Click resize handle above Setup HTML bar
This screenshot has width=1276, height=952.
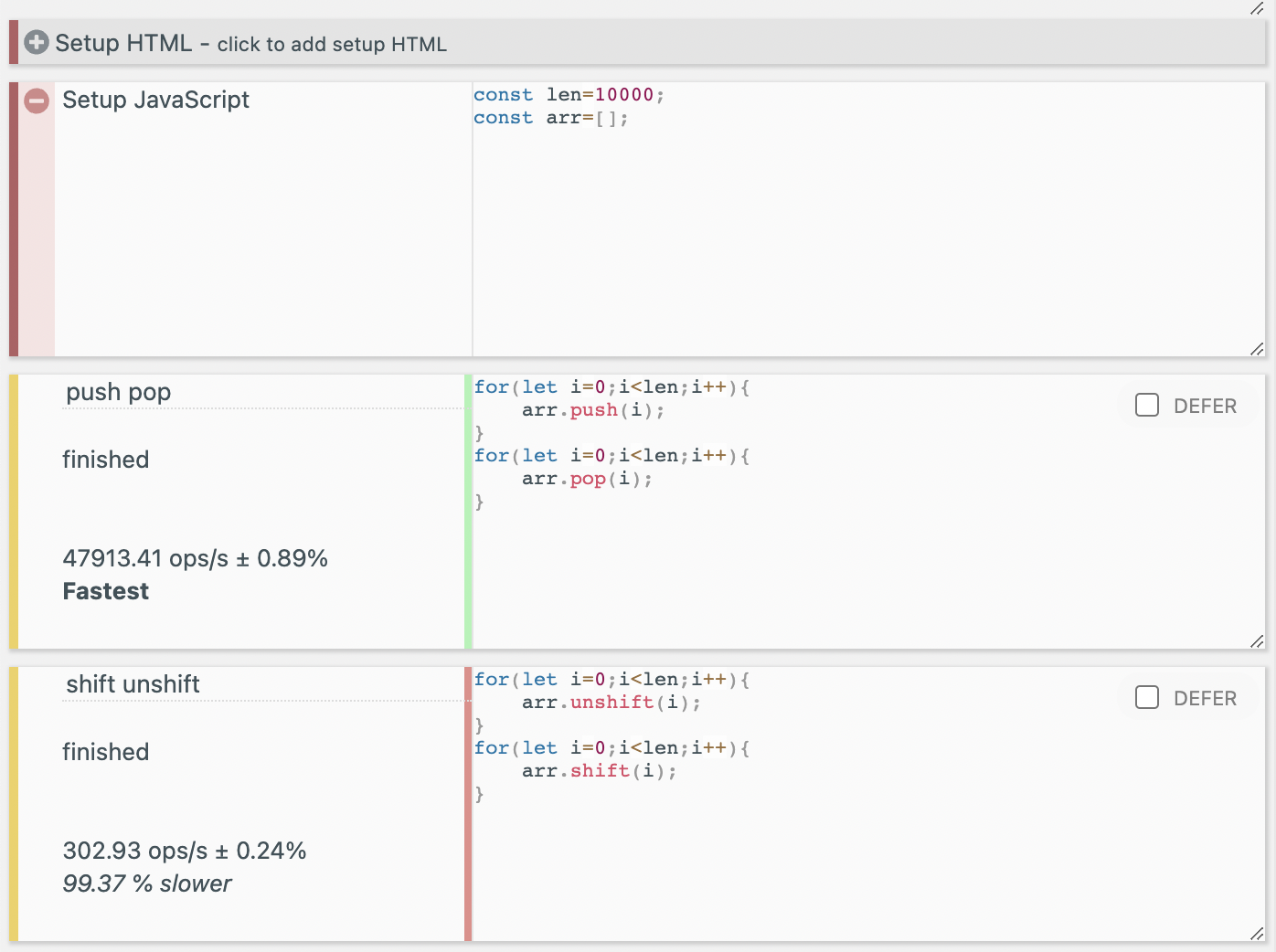click(1257, 8)
